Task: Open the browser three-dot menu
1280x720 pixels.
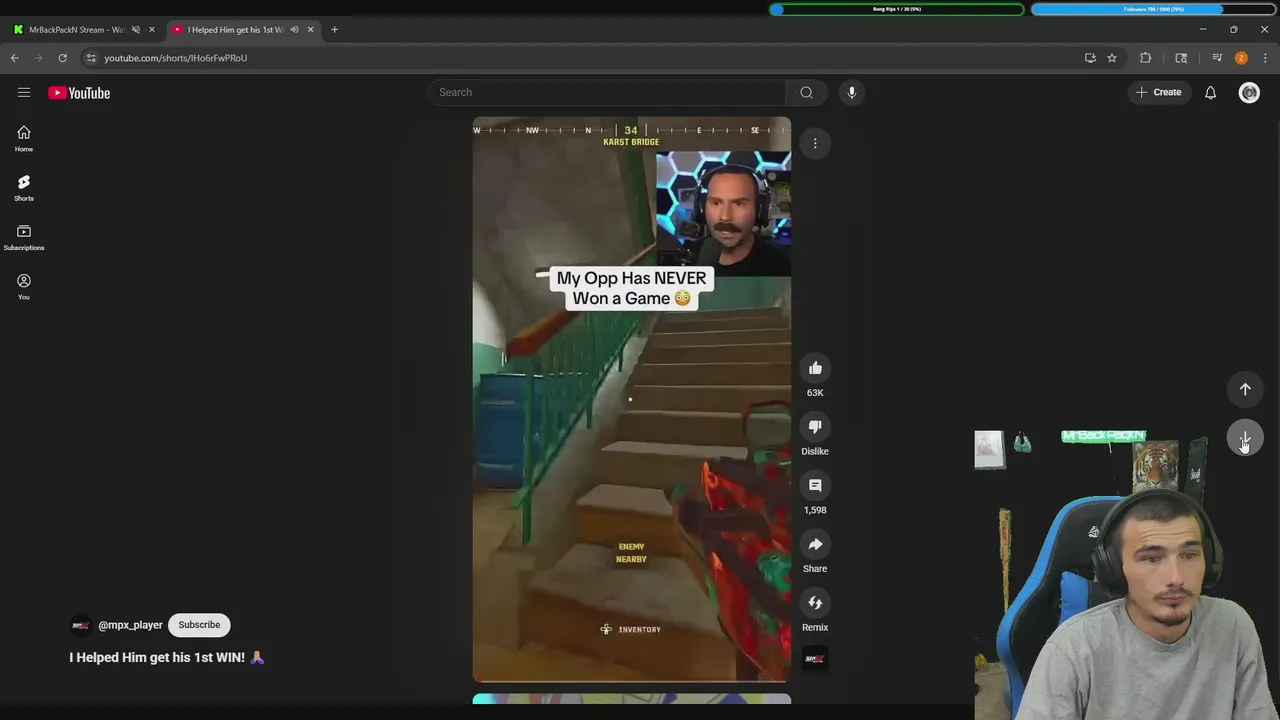Action: (1265, 58)
